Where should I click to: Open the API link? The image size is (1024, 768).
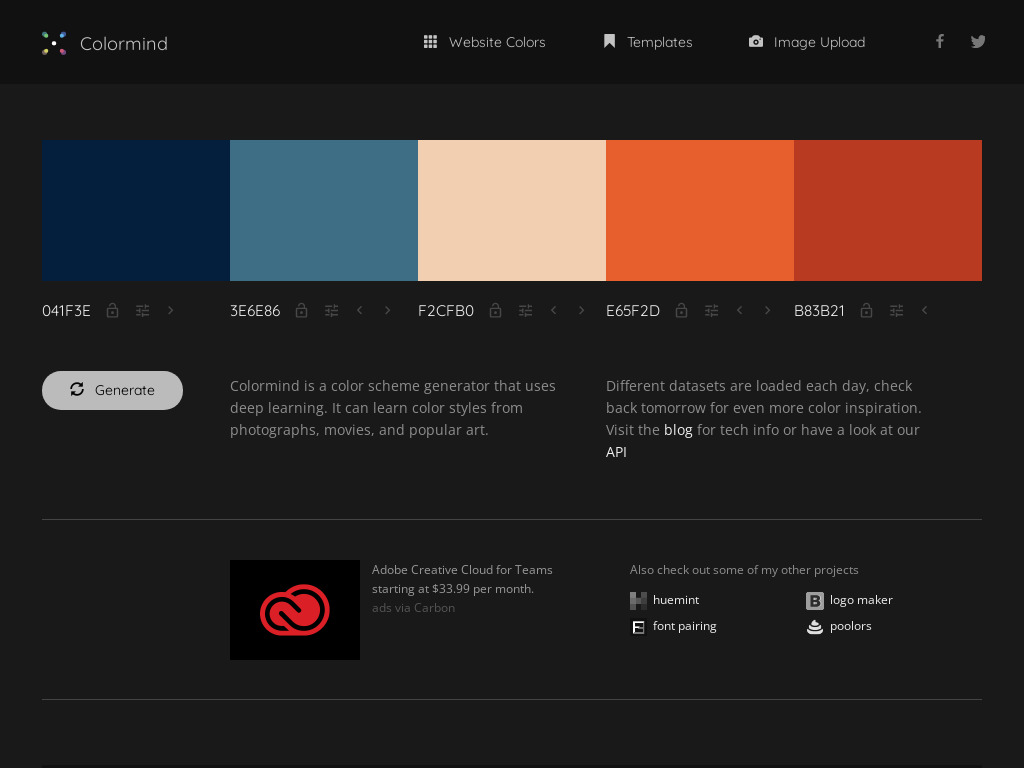pos(616,452)
